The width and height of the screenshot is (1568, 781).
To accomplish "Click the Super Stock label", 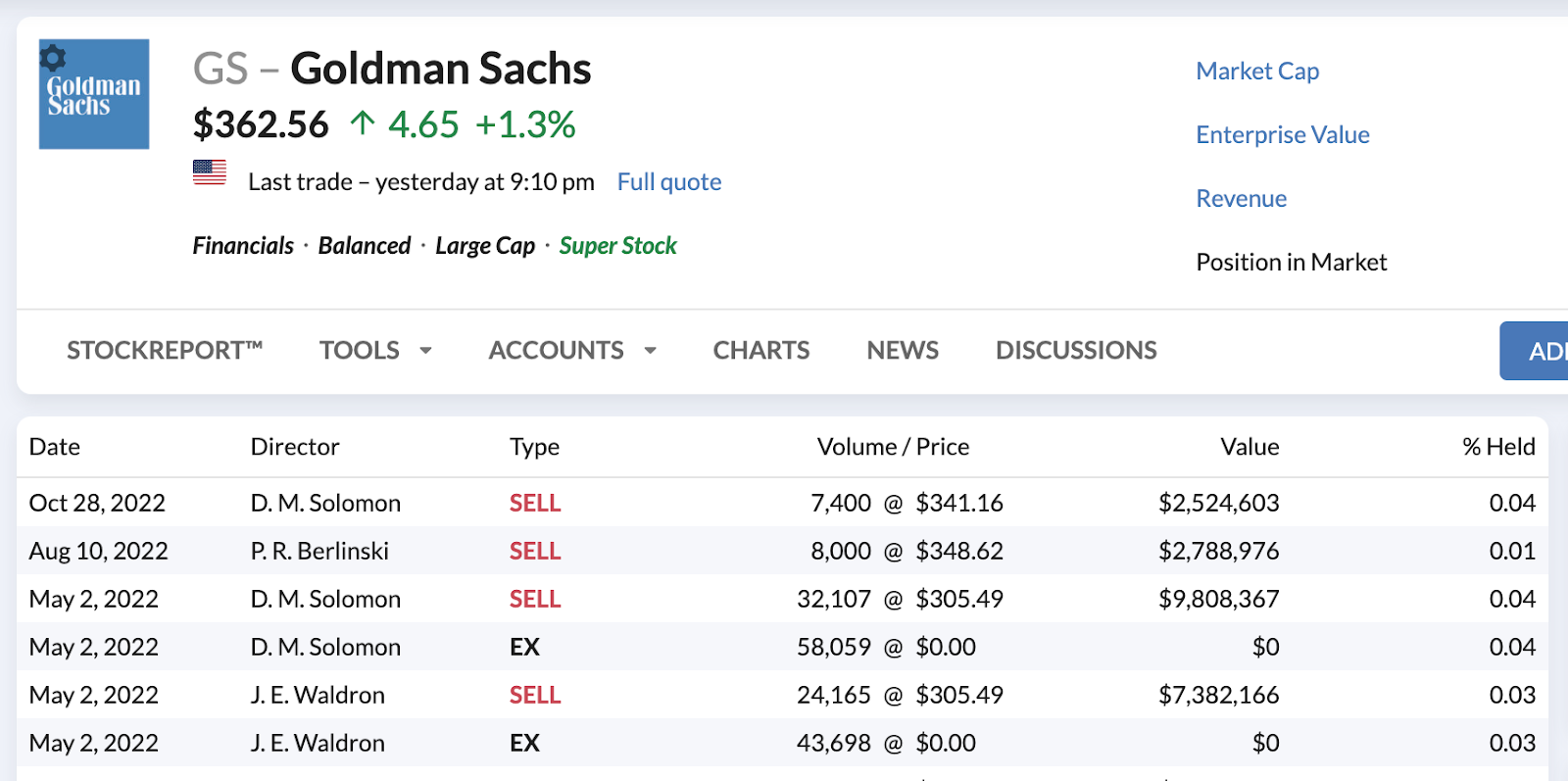I will click(x=617, y=246).
